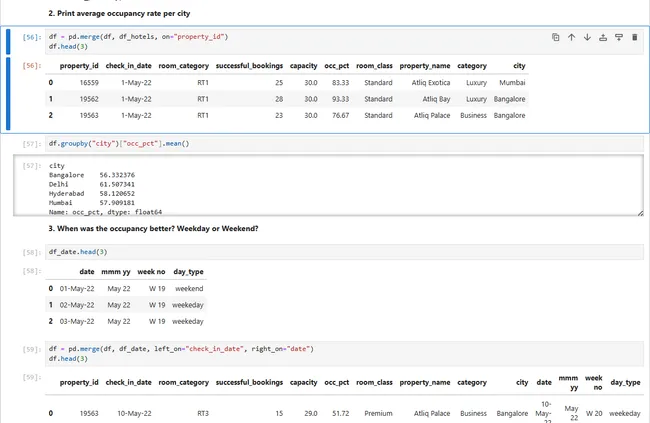Click 'room_category' header in first table
The height and width of the screenshot is (423, 650).
coord(184,66)
